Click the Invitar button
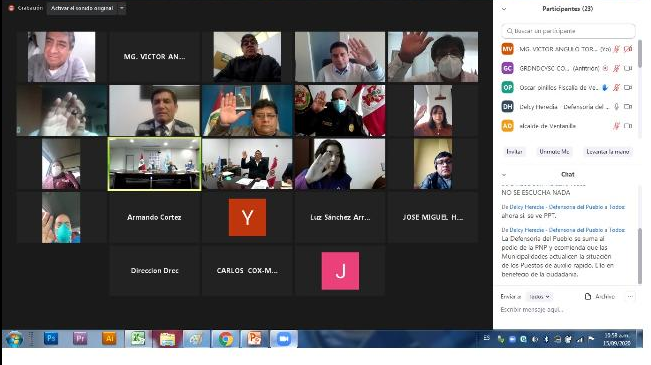Image resolution: width=651 pixels, height=365 pixels. click(514, 152)
